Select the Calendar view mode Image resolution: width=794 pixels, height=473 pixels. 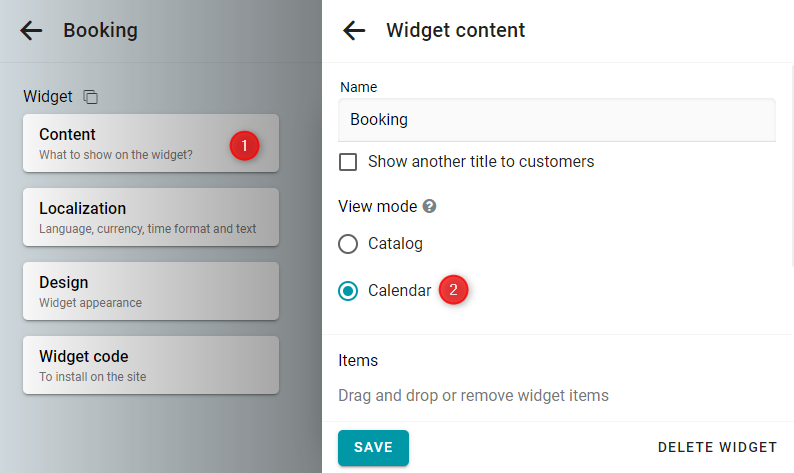point(348,291)
